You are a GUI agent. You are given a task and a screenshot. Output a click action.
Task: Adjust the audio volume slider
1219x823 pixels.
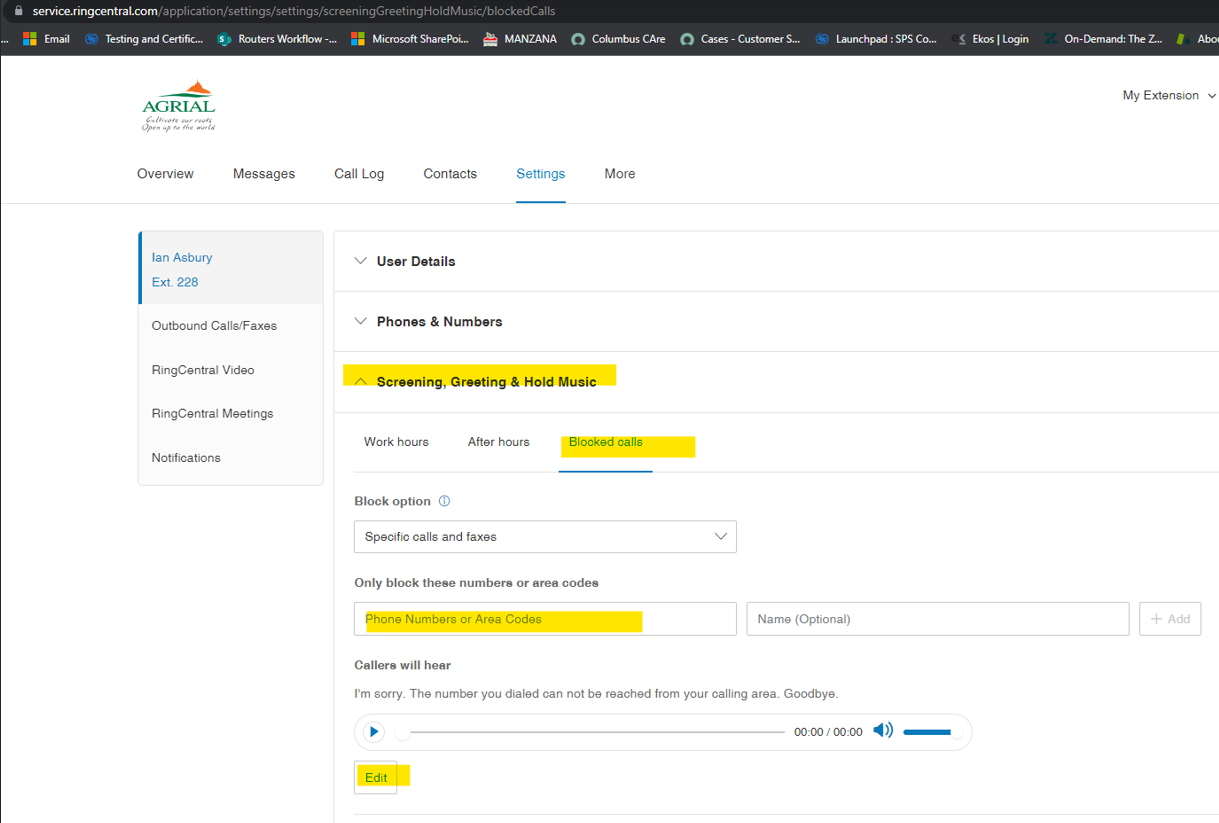pyautogui.click(x=931, y=732)
